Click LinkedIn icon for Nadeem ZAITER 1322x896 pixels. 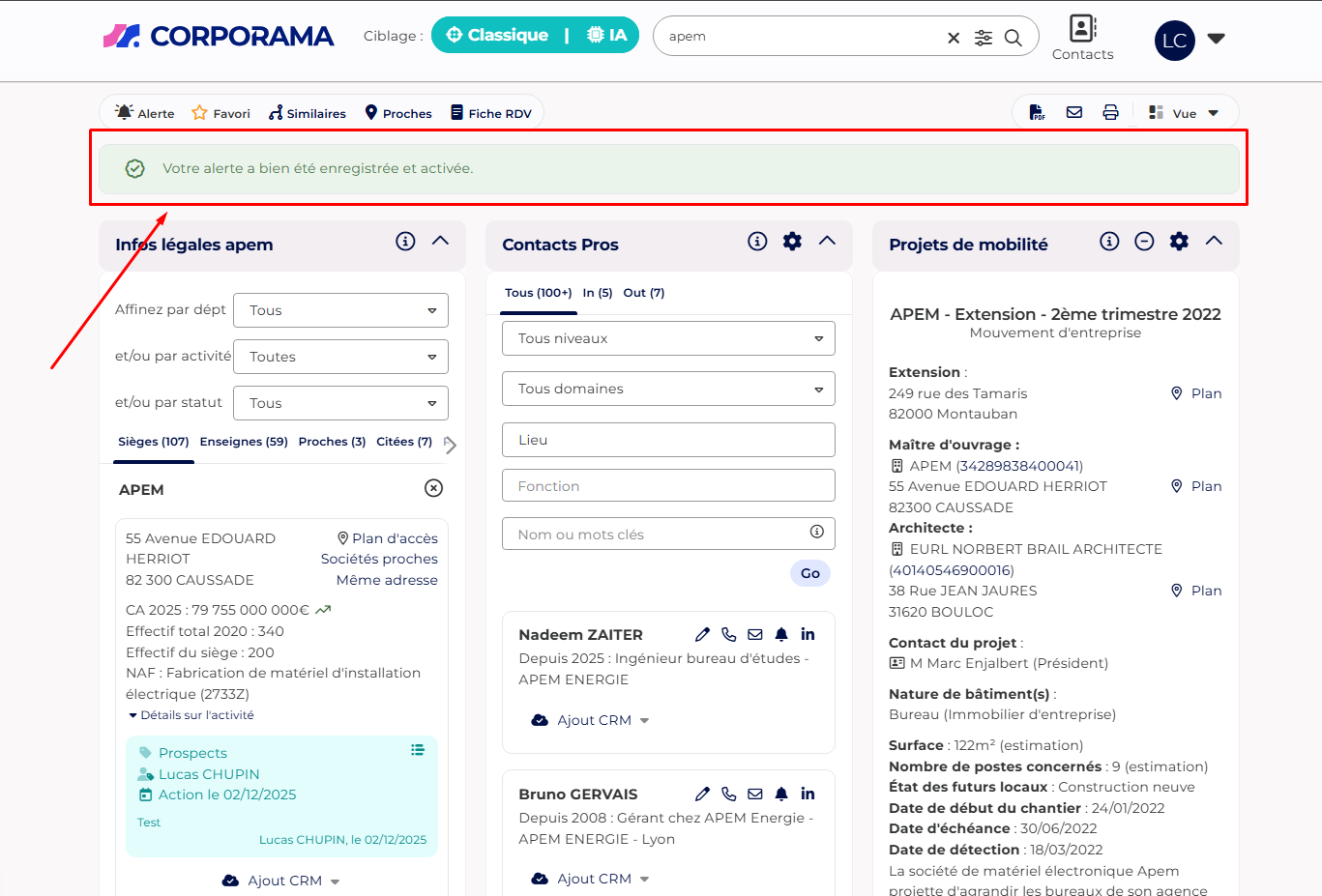(x=808, y=634)
